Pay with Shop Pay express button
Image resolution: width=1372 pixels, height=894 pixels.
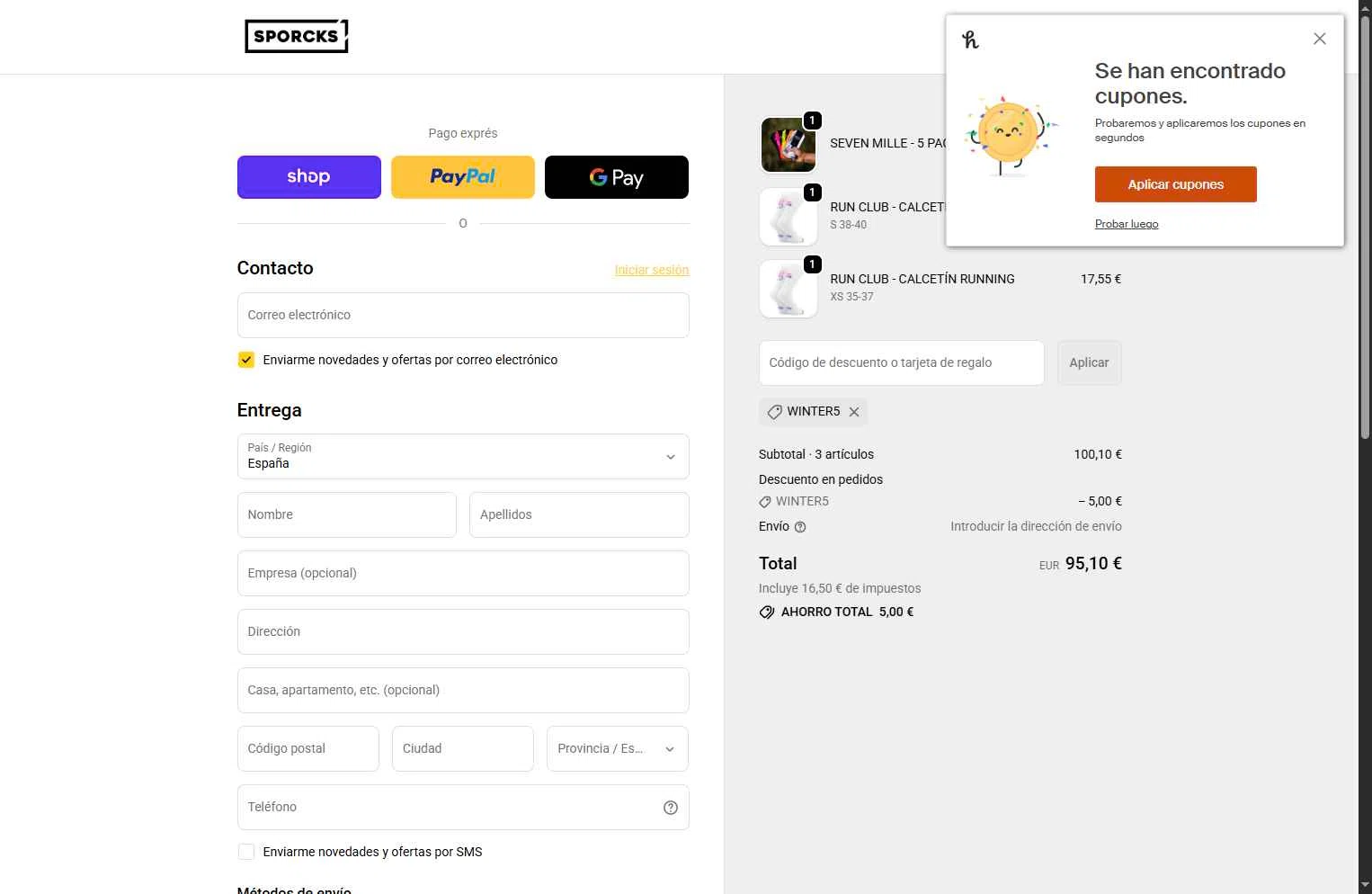pyautogui.click(x=308, y=177)
